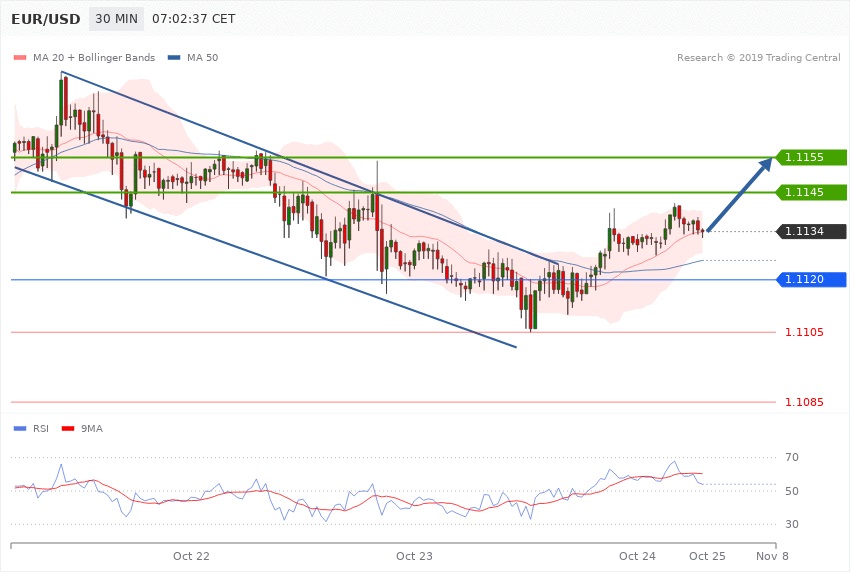This screenshot has height=576, width=850.
Task: Click the RSI 50 level label
Action: pyautogui.click(x=792, y=491)
